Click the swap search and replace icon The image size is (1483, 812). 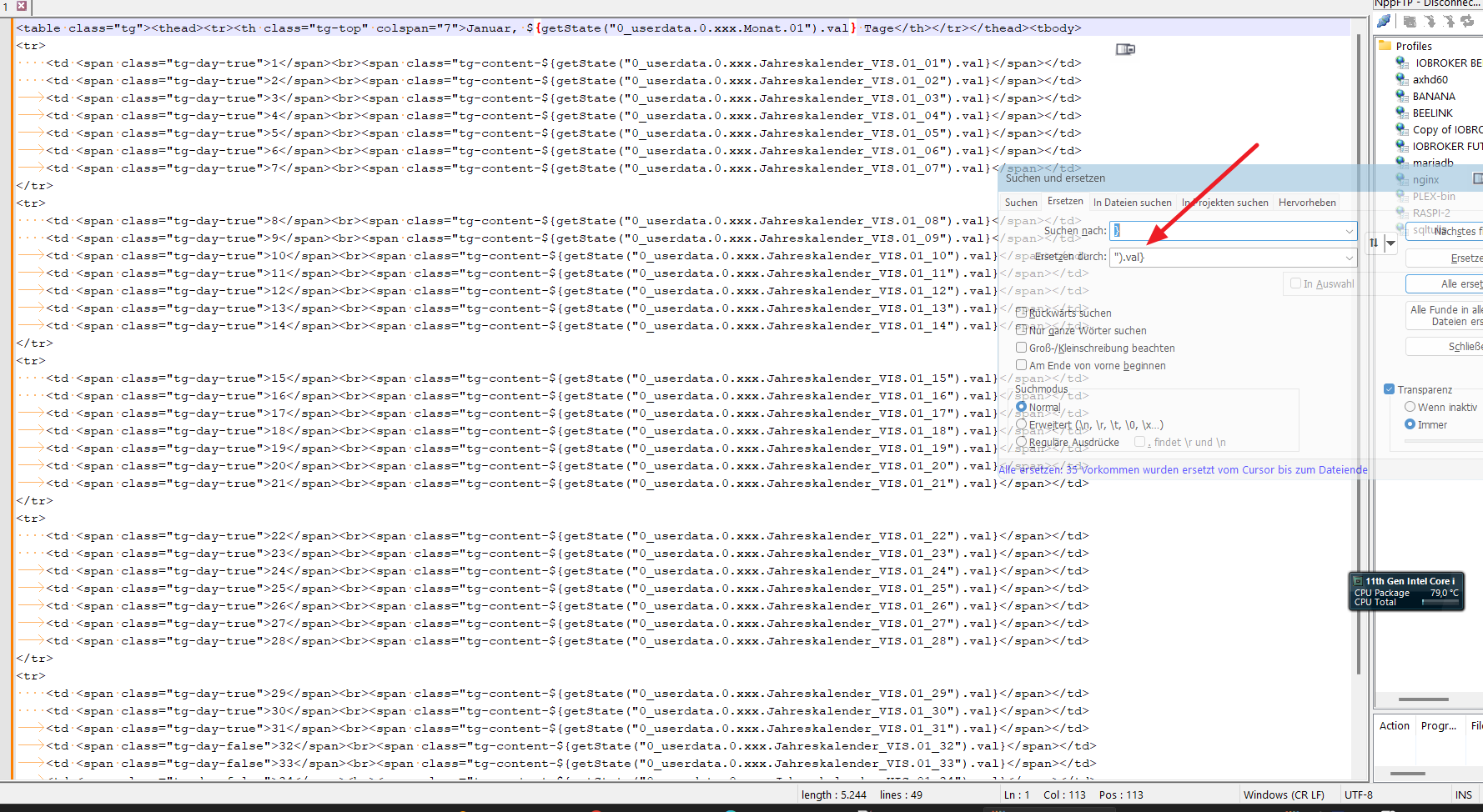(1374, 243)
